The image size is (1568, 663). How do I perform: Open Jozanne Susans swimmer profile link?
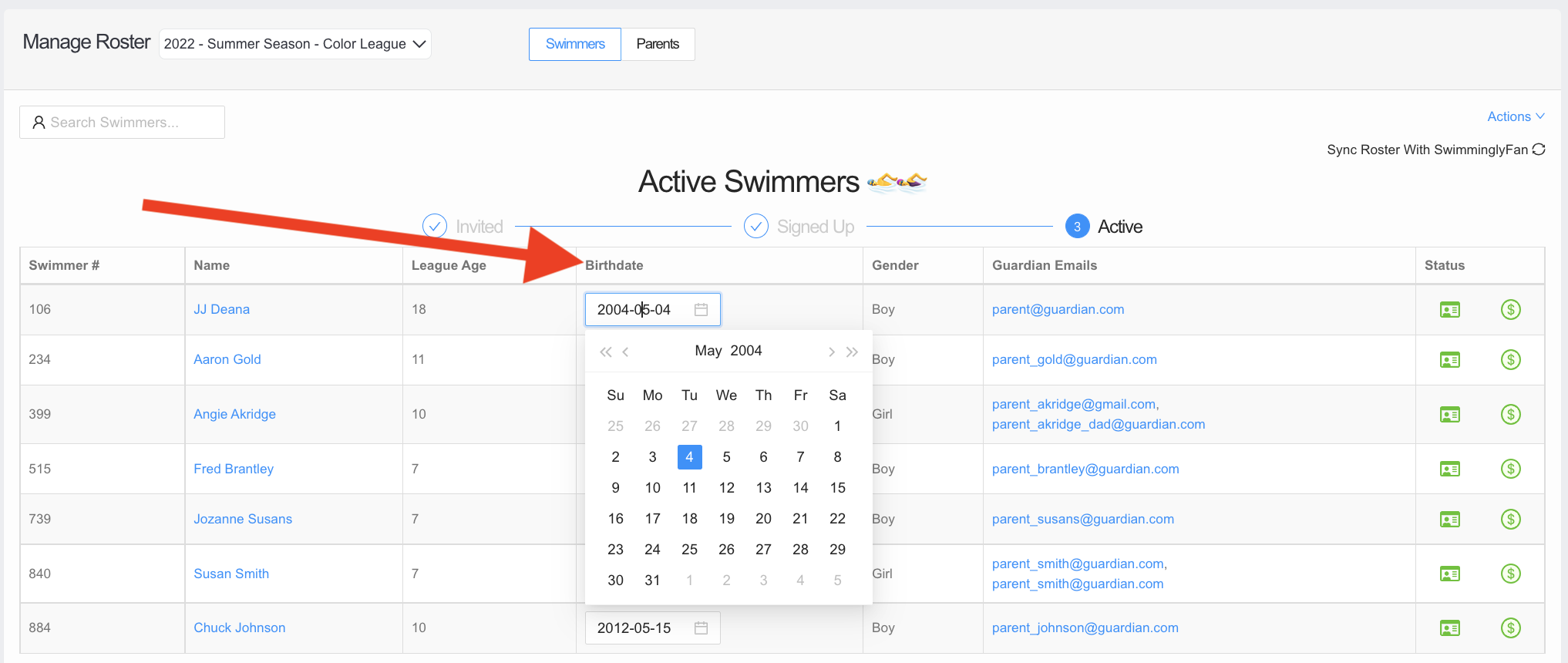point(243,519)
